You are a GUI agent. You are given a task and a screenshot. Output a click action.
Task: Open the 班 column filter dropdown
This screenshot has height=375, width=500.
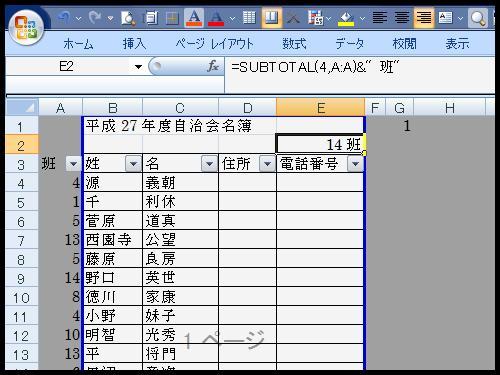73,164
